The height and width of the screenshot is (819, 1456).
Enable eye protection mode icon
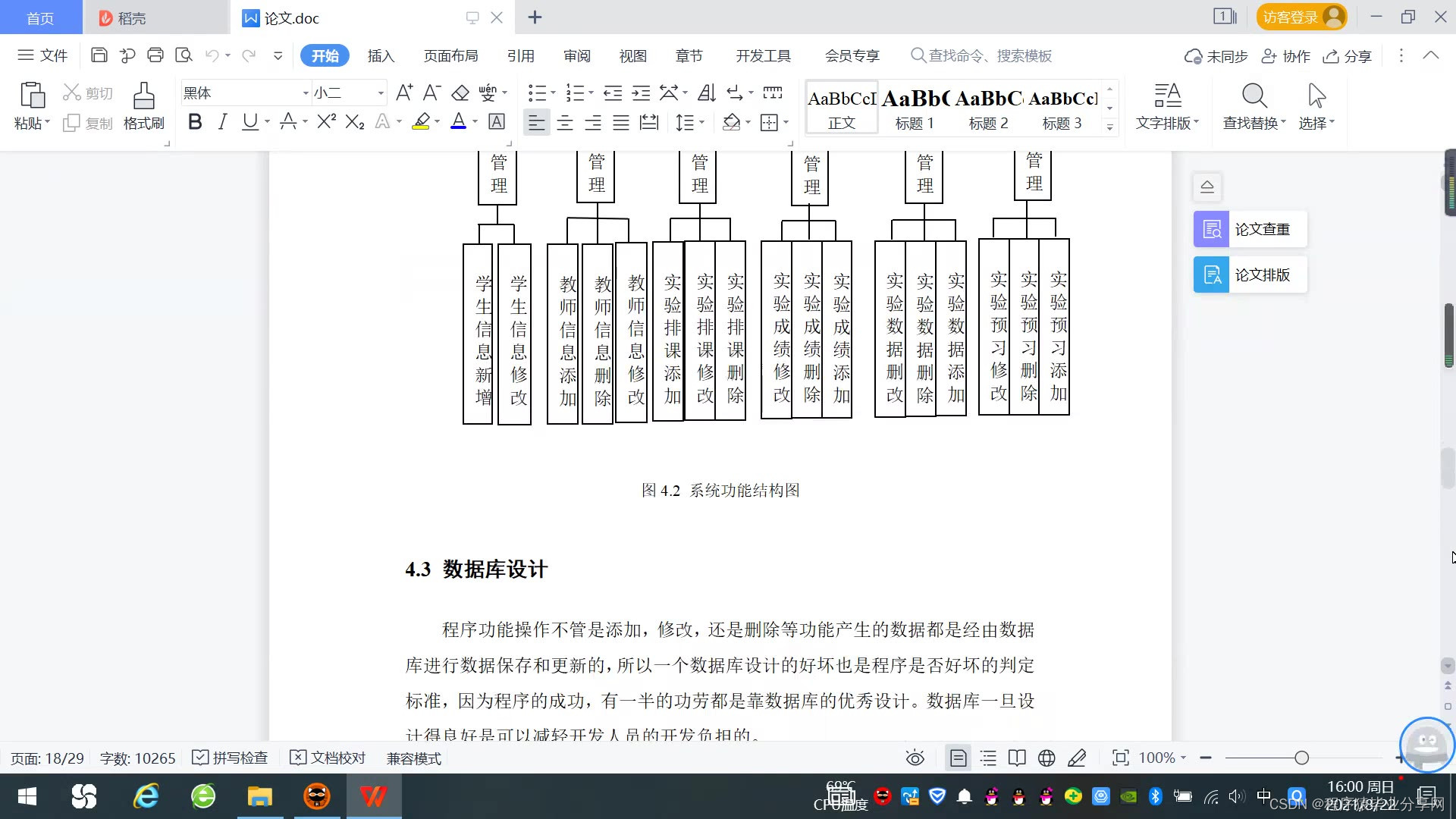click(915, 758)
